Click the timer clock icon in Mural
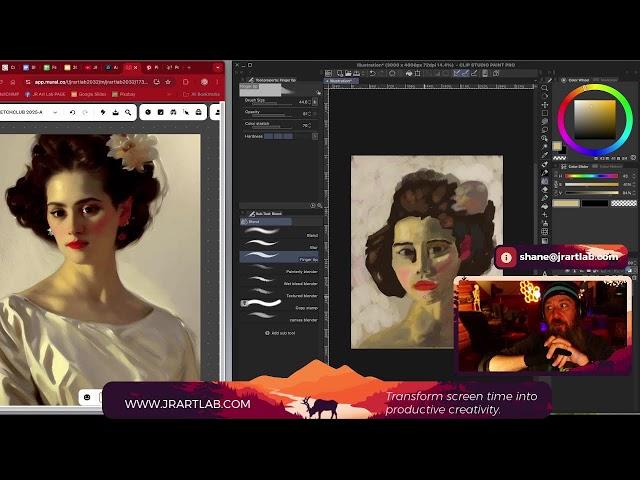This screenshot has width=640, height=480. point(148,112)
